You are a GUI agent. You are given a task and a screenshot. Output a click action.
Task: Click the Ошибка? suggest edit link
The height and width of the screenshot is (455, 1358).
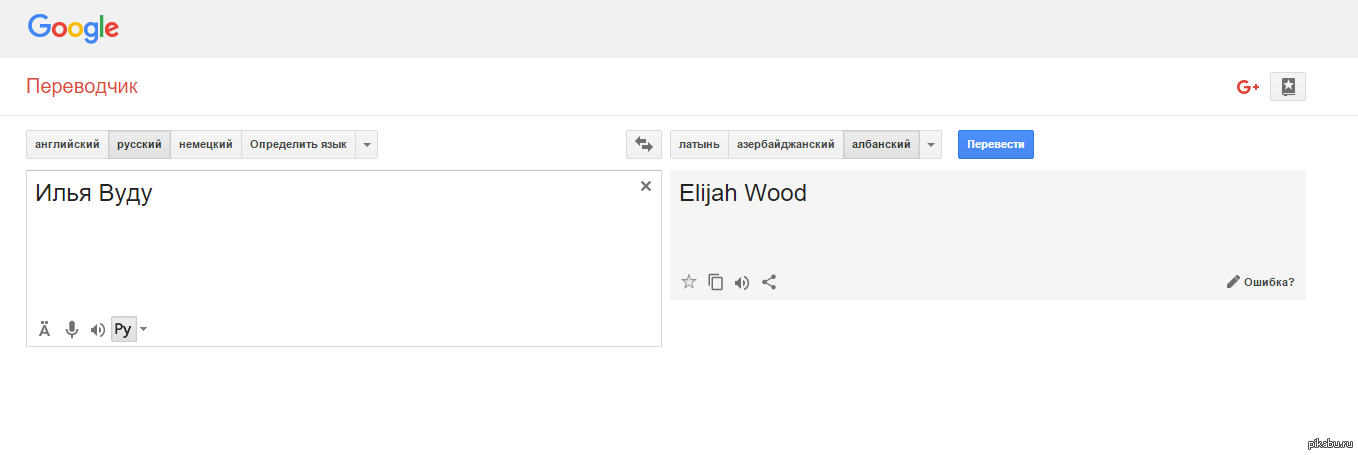(1260, 282)
